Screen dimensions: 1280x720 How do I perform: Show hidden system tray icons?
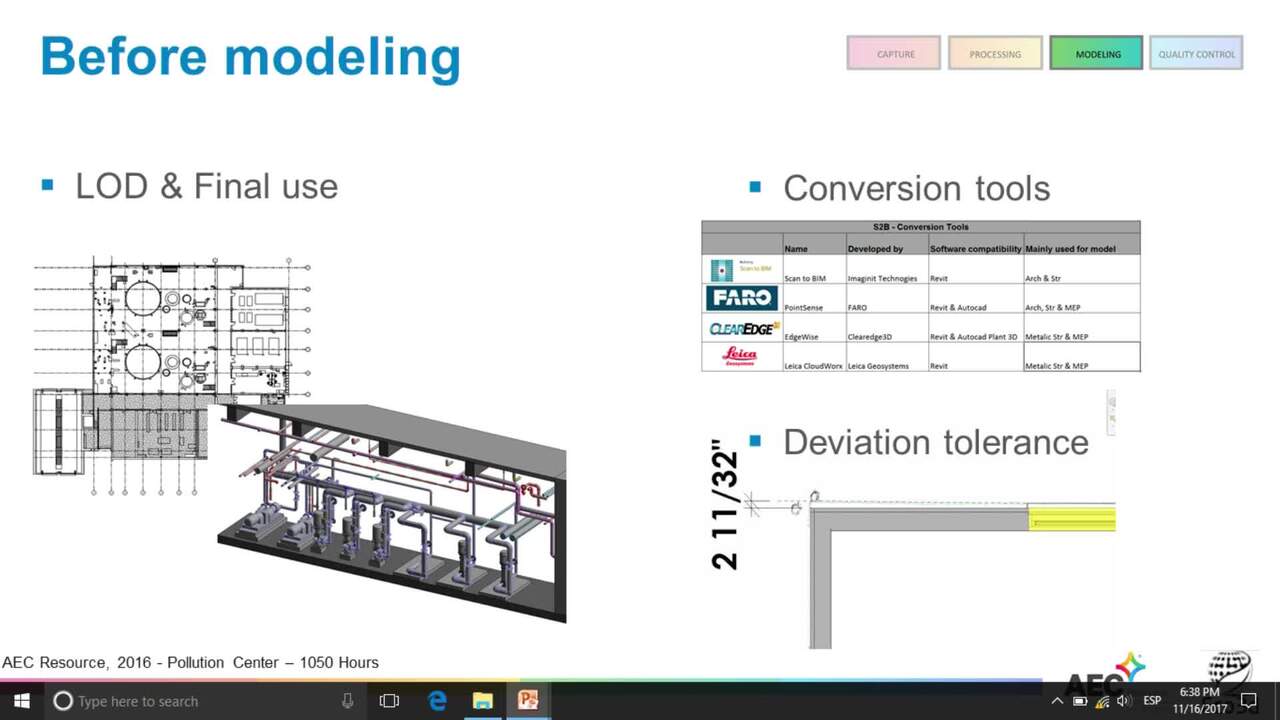[1057, 701]
